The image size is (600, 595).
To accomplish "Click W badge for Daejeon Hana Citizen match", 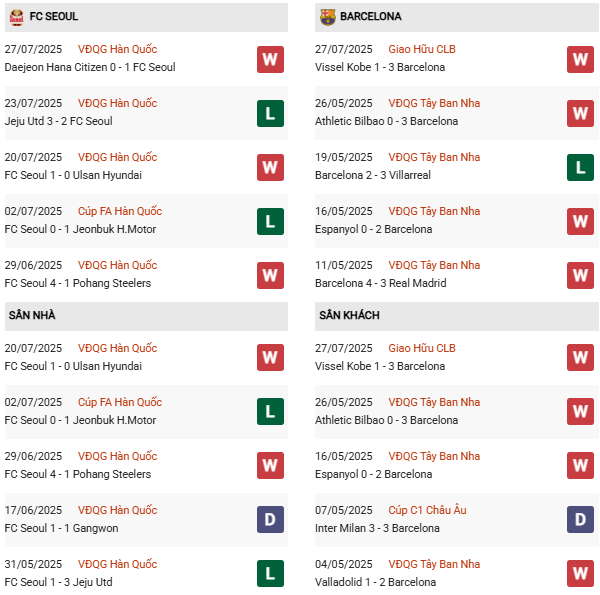I will 269,59.
